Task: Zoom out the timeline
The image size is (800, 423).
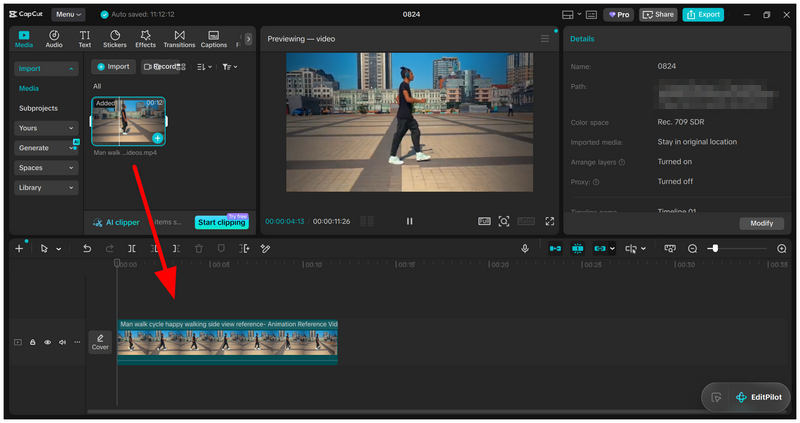Action: [692, 248]
